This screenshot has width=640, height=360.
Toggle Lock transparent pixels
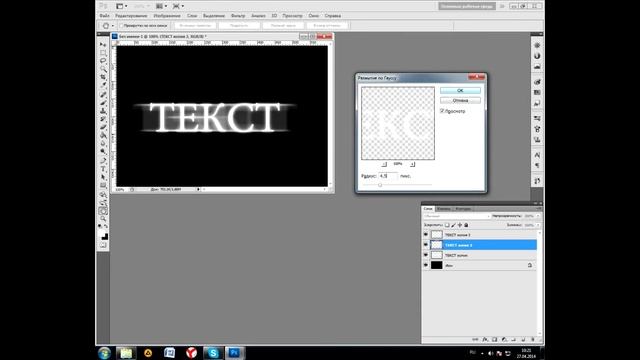point(447,225)
